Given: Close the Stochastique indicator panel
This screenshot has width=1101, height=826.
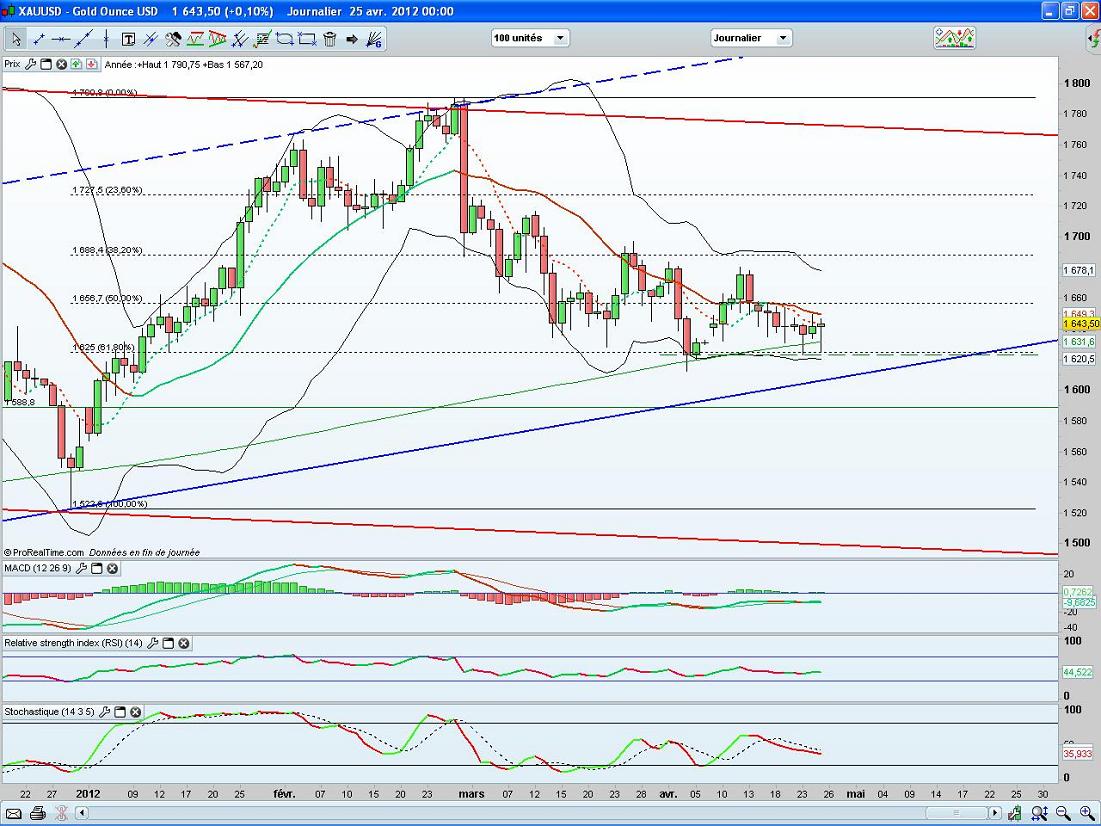Looking at the screenshot, I should point(136,712).
